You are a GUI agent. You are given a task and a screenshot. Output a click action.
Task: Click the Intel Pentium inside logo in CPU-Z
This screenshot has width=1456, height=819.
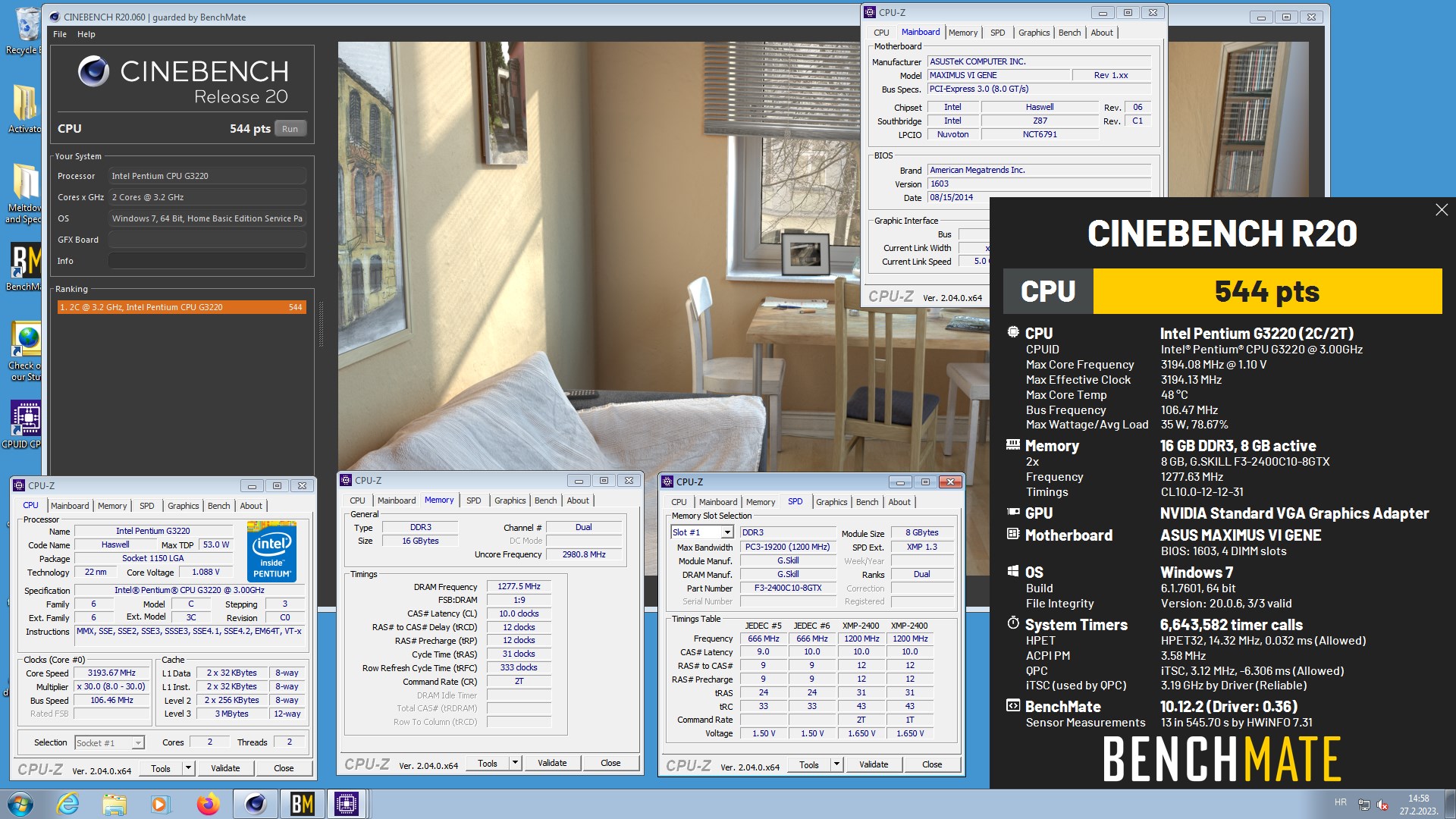(x=272, y=551)
